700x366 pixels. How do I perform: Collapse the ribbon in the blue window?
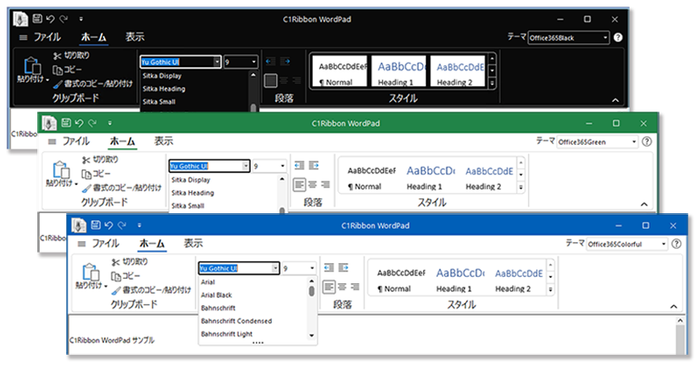pos(674,306)
